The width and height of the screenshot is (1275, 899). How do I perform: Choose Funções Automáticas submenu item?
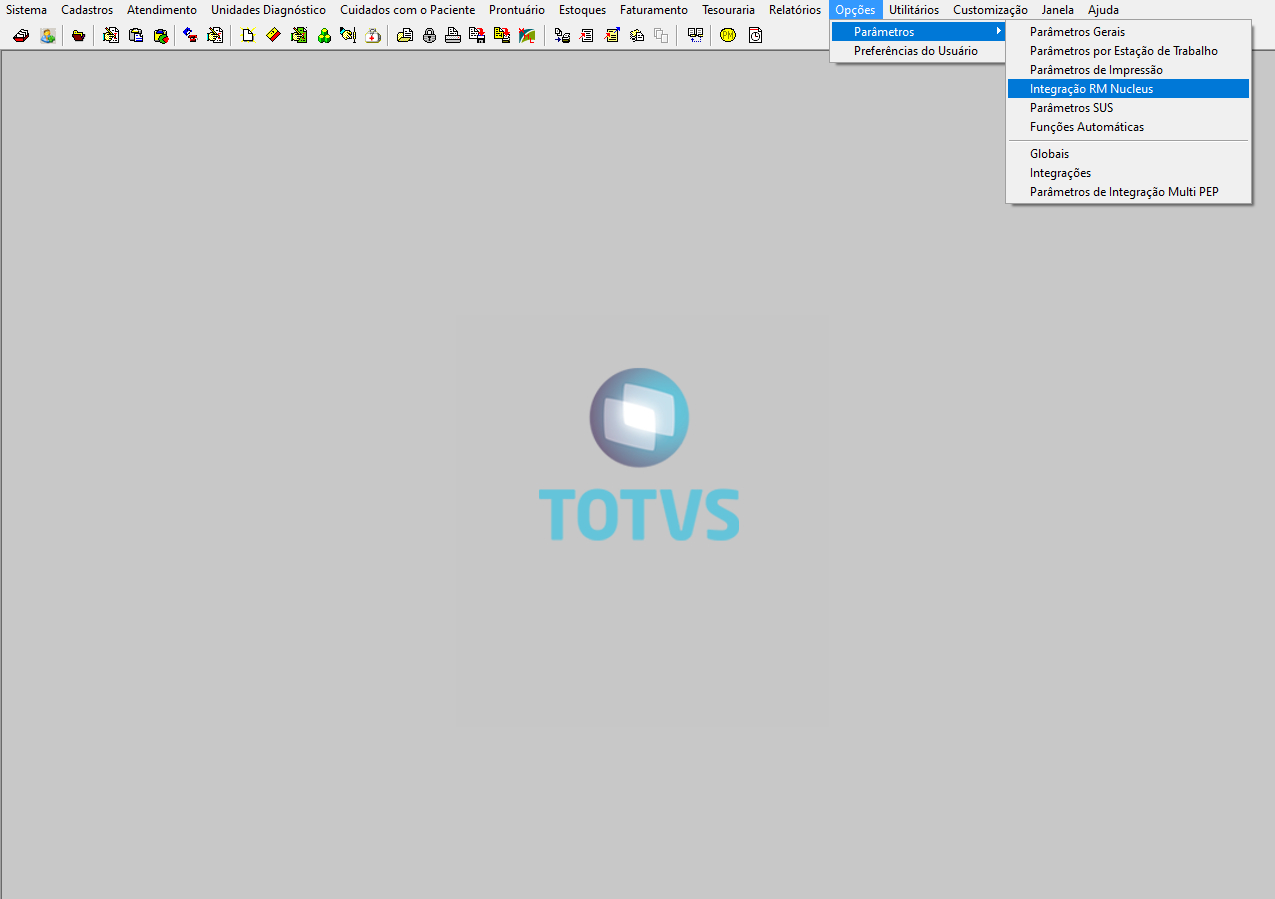[x=1128, y=127]
